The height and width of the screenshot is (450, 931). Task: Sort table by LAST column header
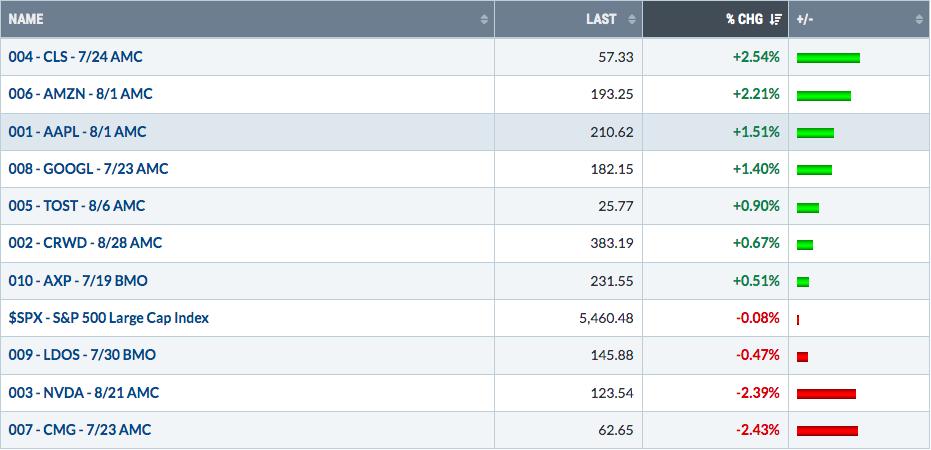click(x=568, y=19)
